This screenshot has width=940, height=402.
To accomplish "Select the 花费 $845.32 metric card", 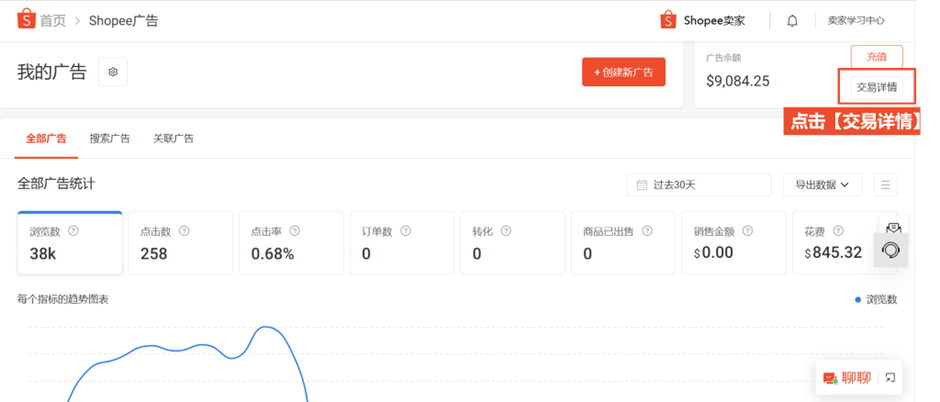I will pos(845,243).
